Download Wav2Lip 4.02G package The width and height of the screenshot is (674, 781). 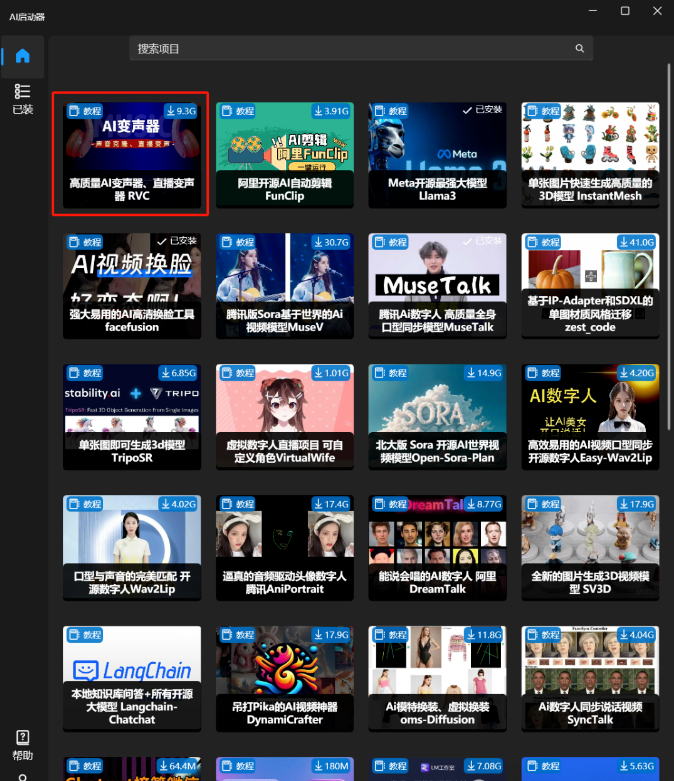pos(178,504)
